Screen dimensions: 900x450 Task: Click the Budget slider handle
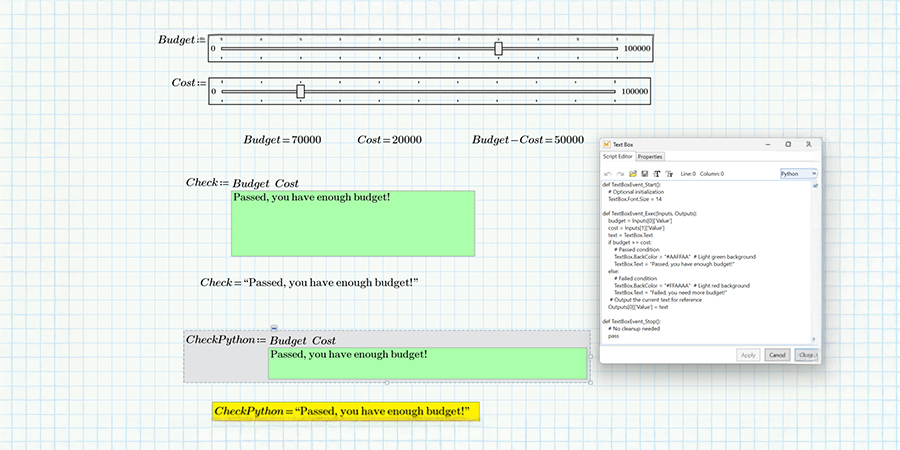(x=498, y=48)
